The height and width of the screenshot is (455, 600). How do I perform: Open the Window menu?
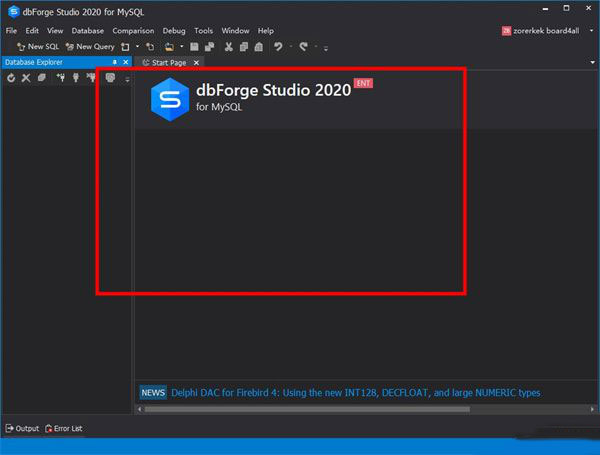tap(235, 31)
